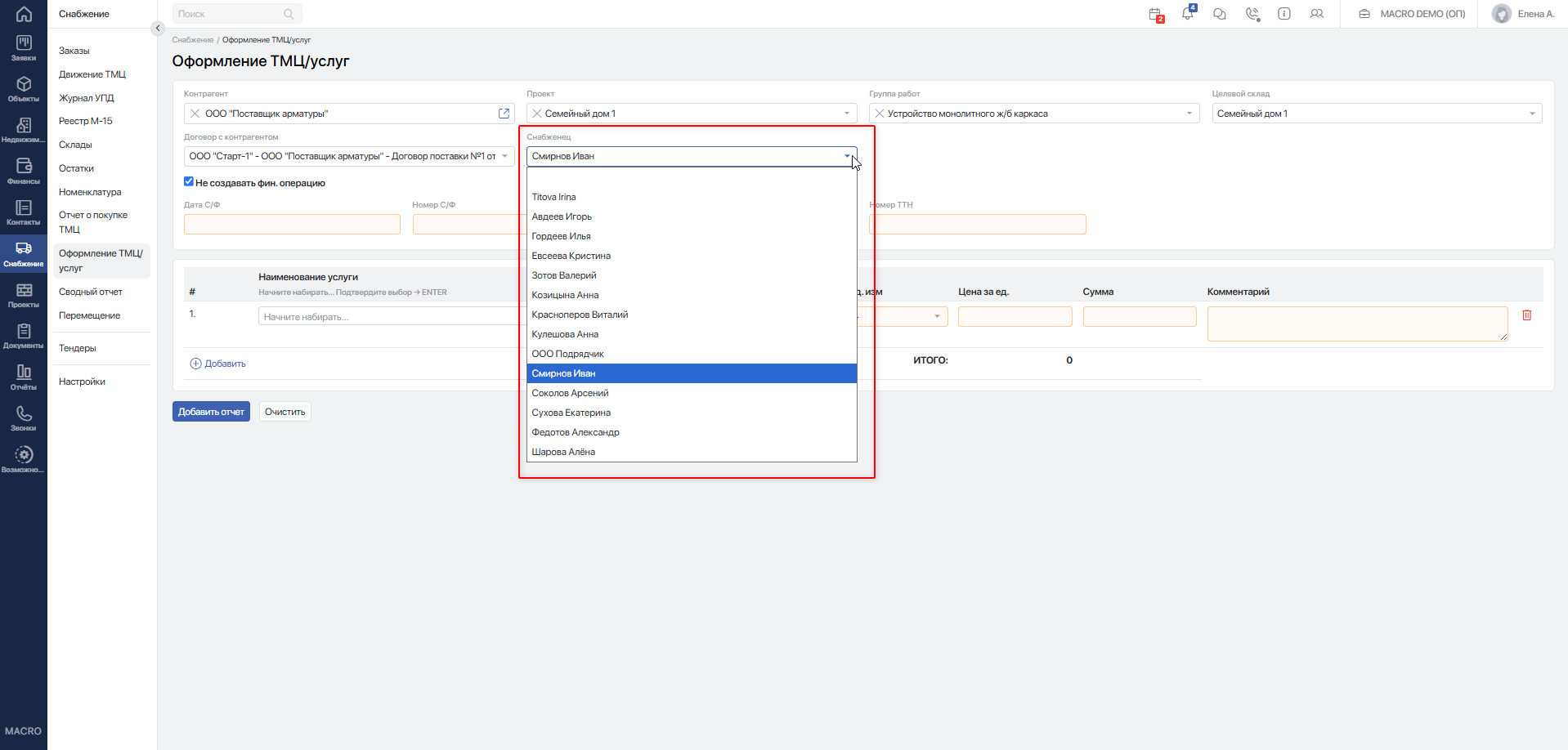Image resolution: width=1568 pixels, height=750 pixels.
Task: Open the Объекты sidebar section
Action: click(x=24, y=89)
